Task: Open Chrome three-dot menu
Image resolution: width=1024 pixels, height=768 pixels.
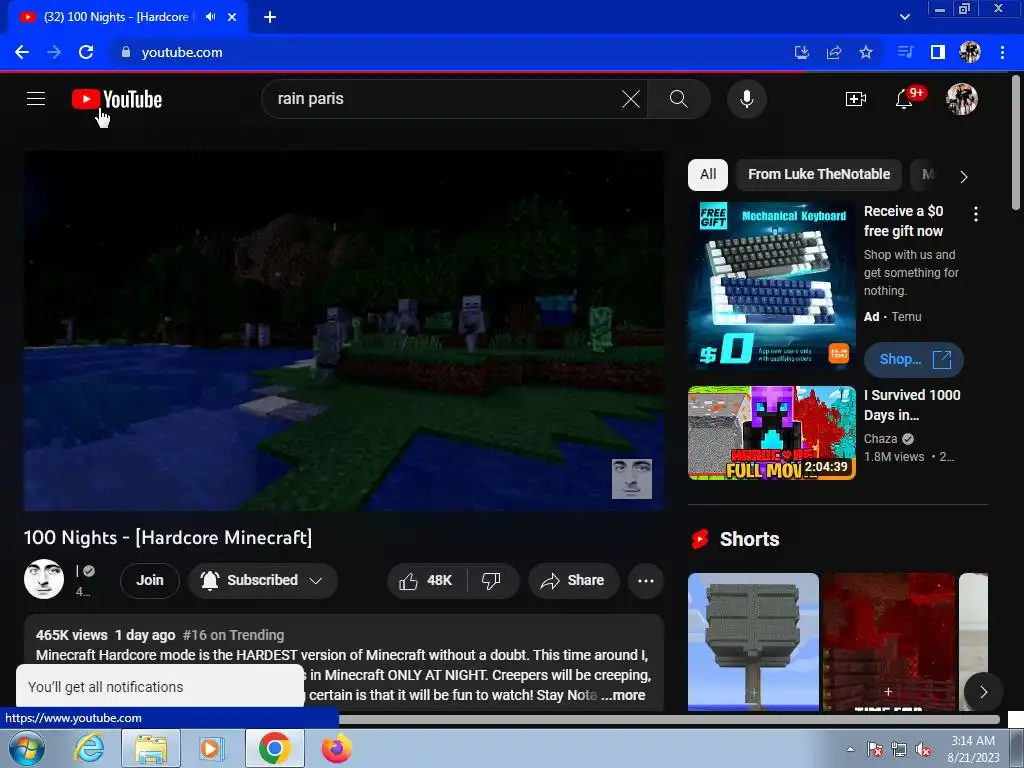Action: tap(1002, 52)
